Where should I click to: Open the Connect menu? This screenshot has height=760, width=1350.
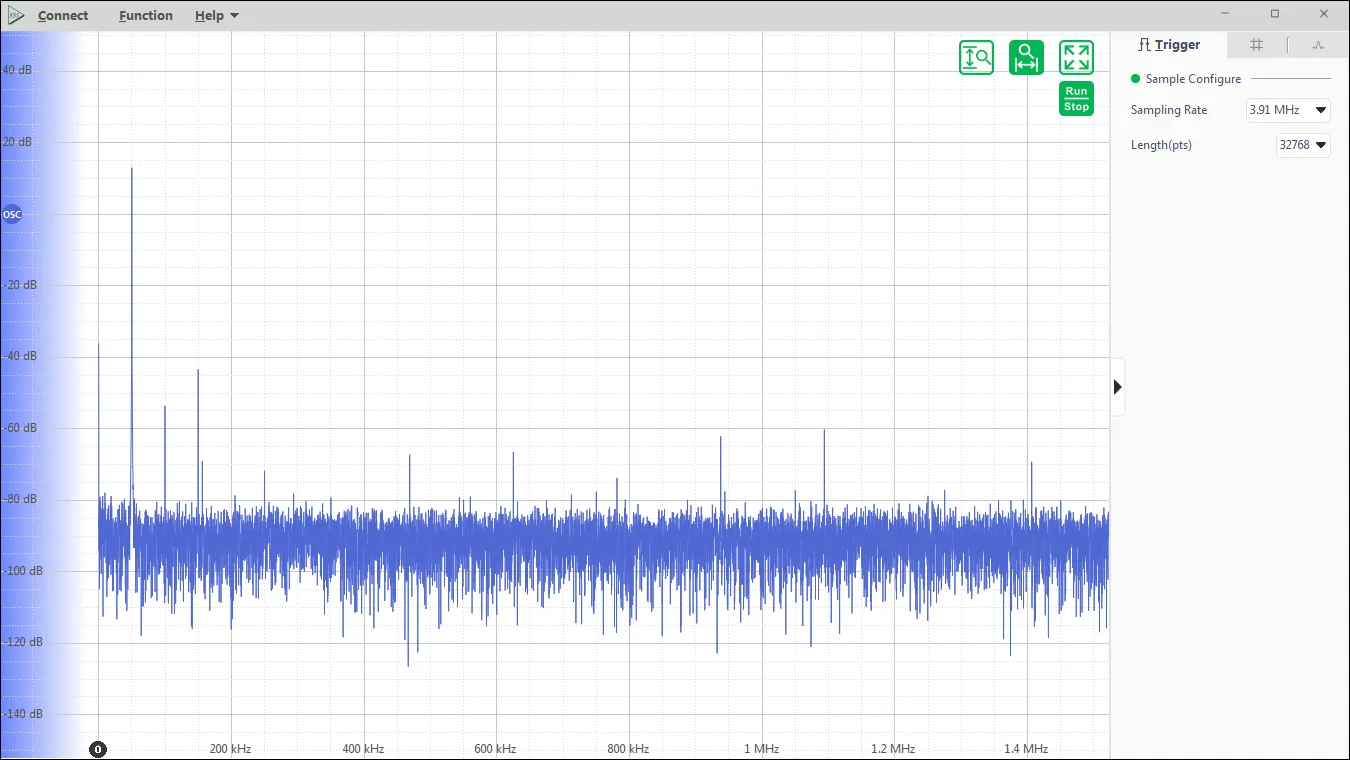pos(63,16)
